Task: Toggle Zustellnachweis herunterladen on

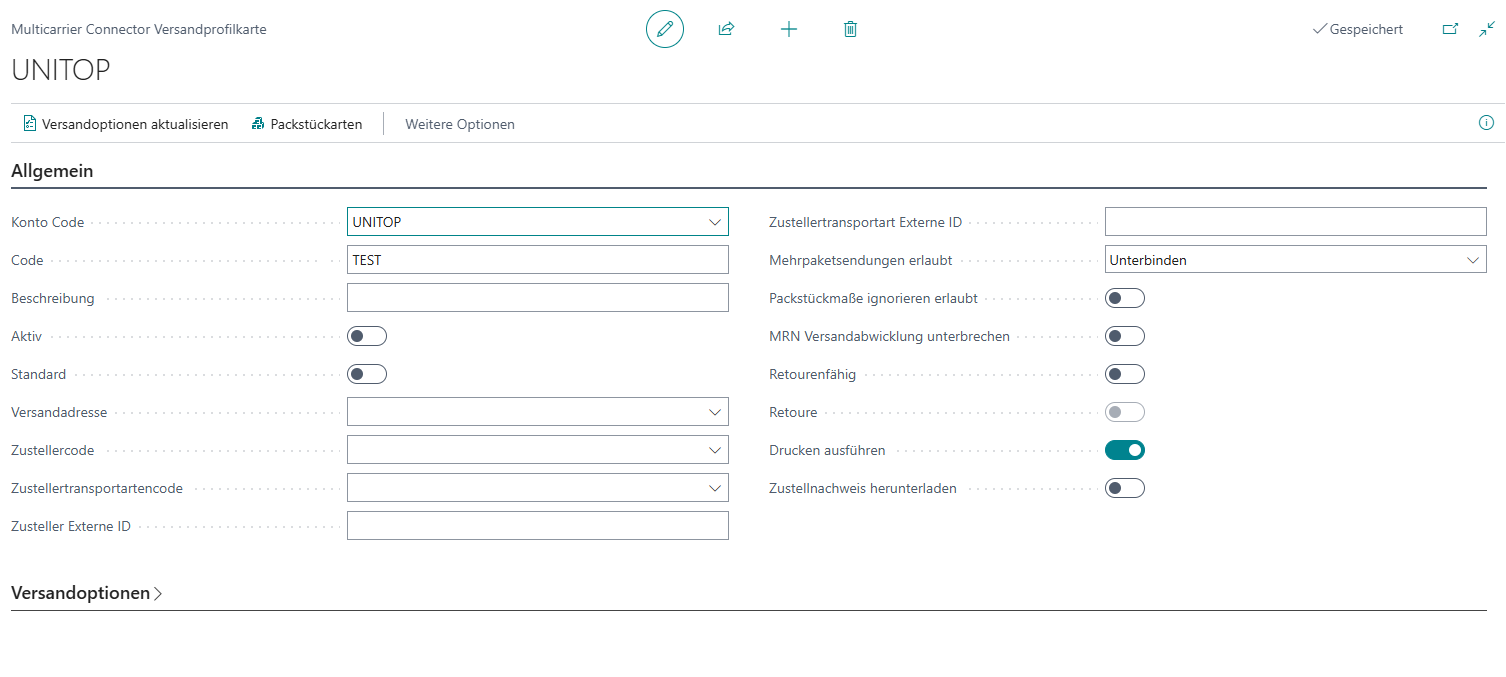Action: [1125, 488]
